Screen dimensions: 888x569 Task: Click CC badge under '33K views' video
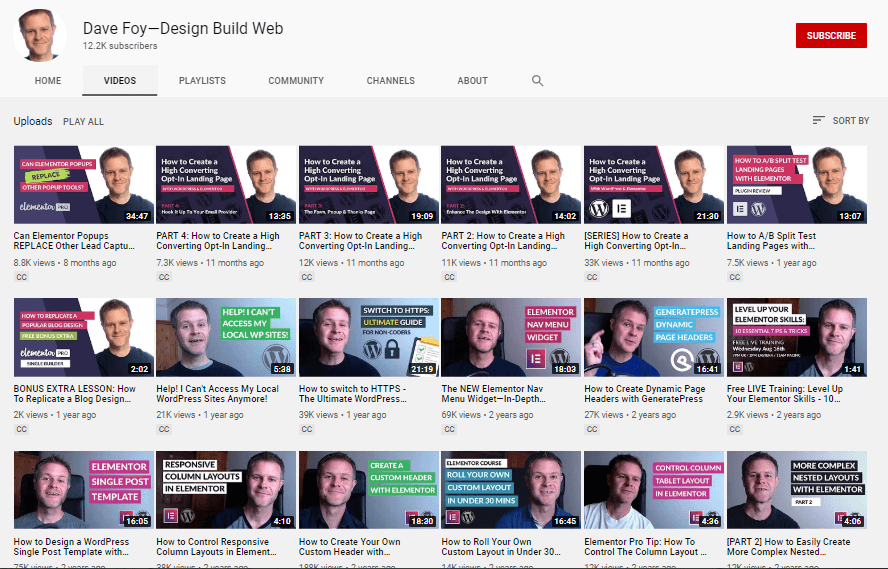592,277
